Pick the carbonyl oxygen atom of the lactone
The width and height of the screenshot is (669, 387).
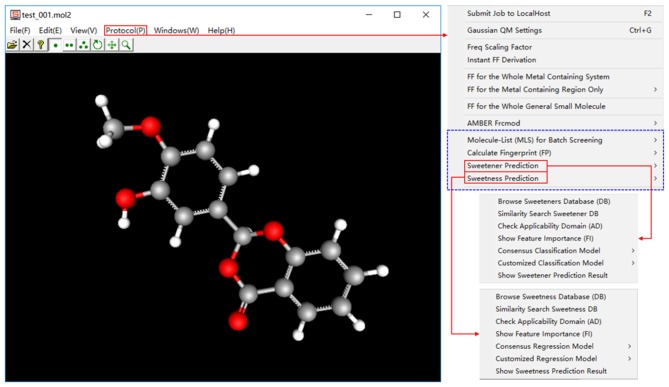point(238,321)
